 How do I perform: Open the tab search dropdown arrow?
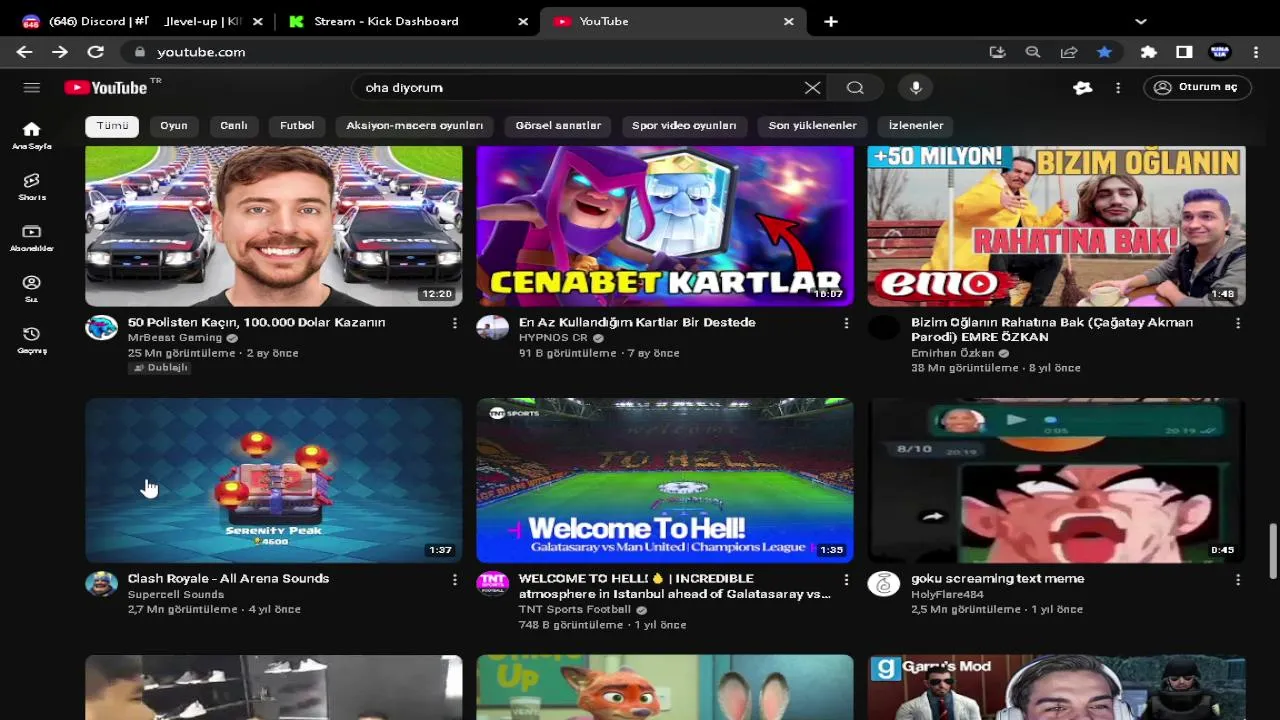tap(1141, 21)
